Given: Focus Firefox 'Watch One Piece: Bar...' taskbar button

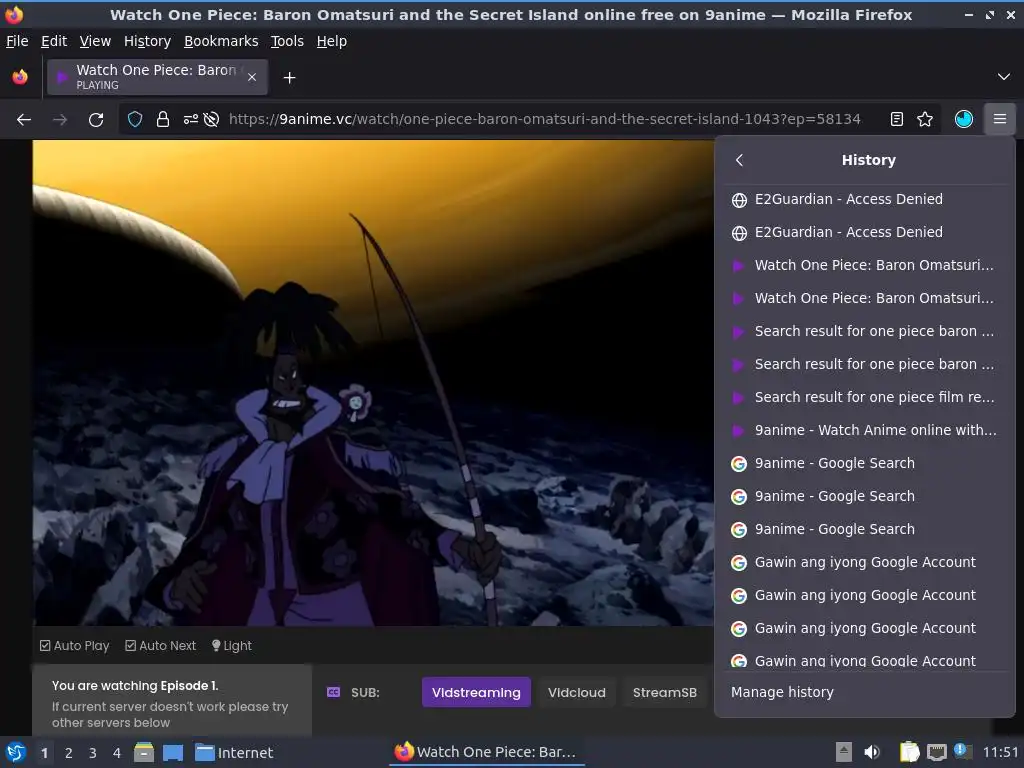Looking at the screenshot, I should (x=487, y=752).
